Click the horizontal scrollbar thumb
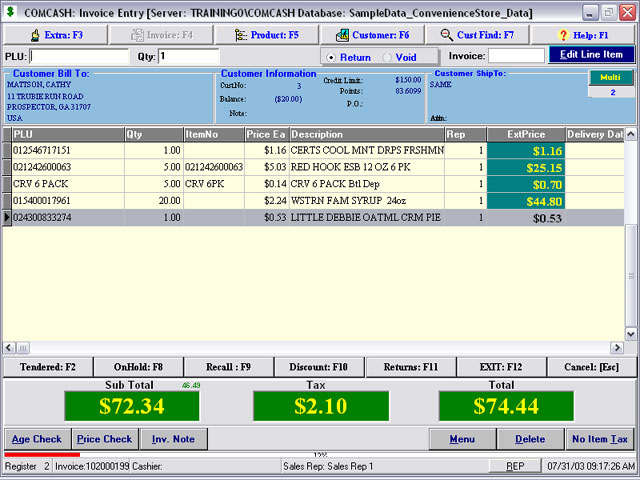The height and width of the screenshot is (480, 640). pos(22,348)
